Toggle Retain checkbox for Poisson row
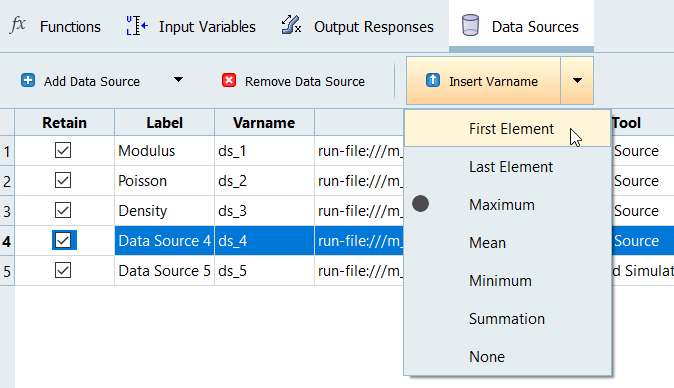 tap(63, 180)
